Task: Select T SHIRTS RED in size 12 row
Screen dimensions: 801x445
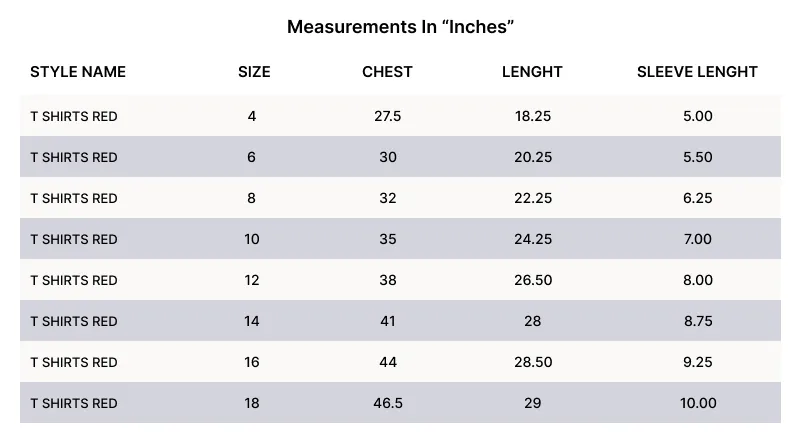Action: 74,280
